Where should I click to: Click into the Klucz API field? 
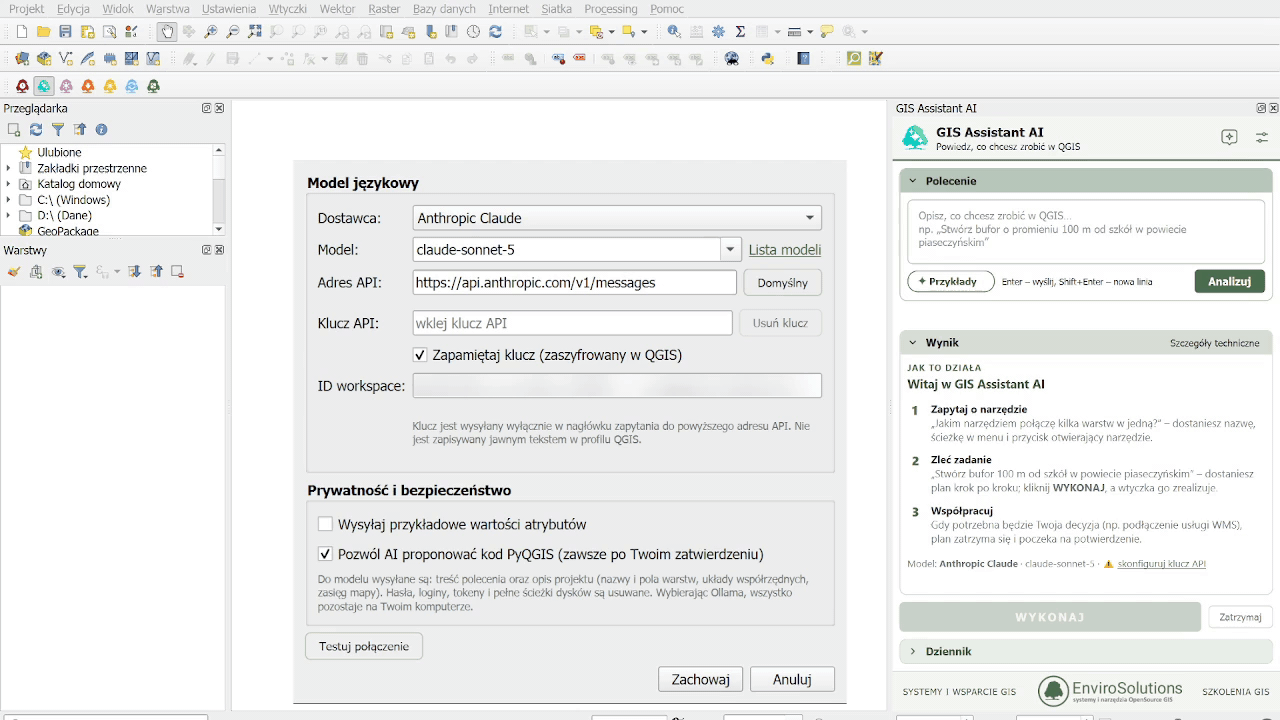coord(573,323)
